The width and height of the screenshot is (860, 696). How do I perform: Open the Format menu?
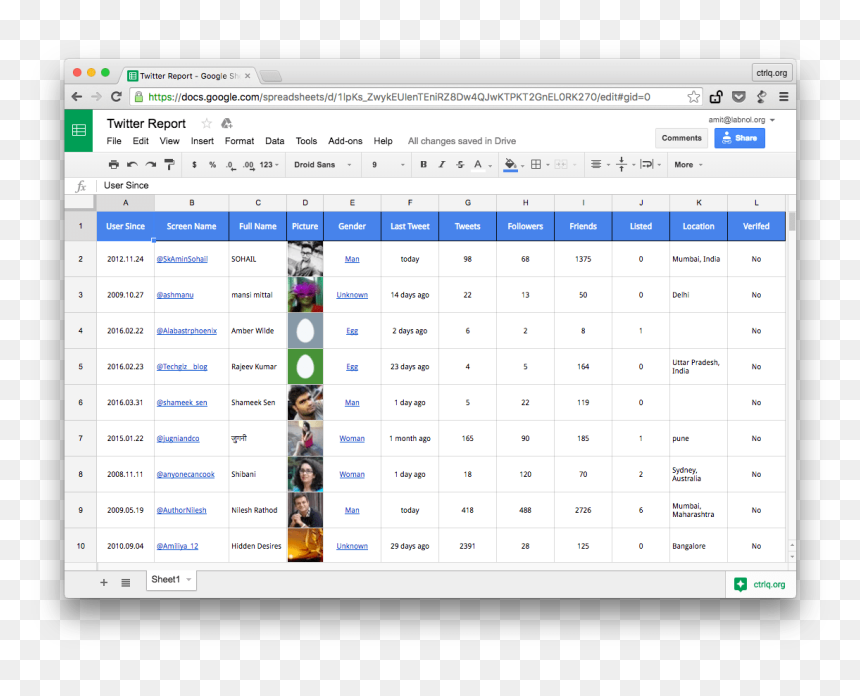(x=239, y=141)
